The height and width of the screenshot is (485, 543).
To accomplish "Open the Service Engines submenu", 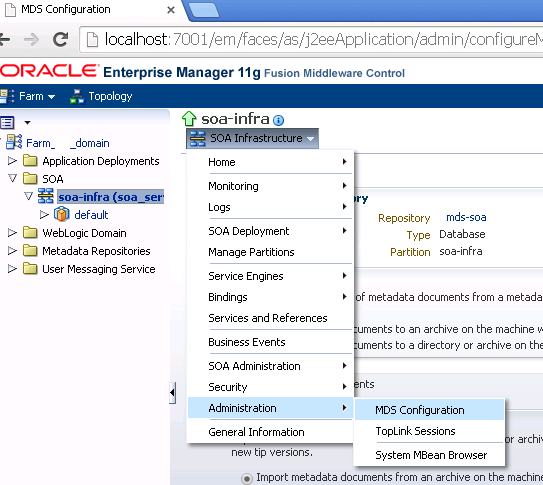I will [270, 276].
